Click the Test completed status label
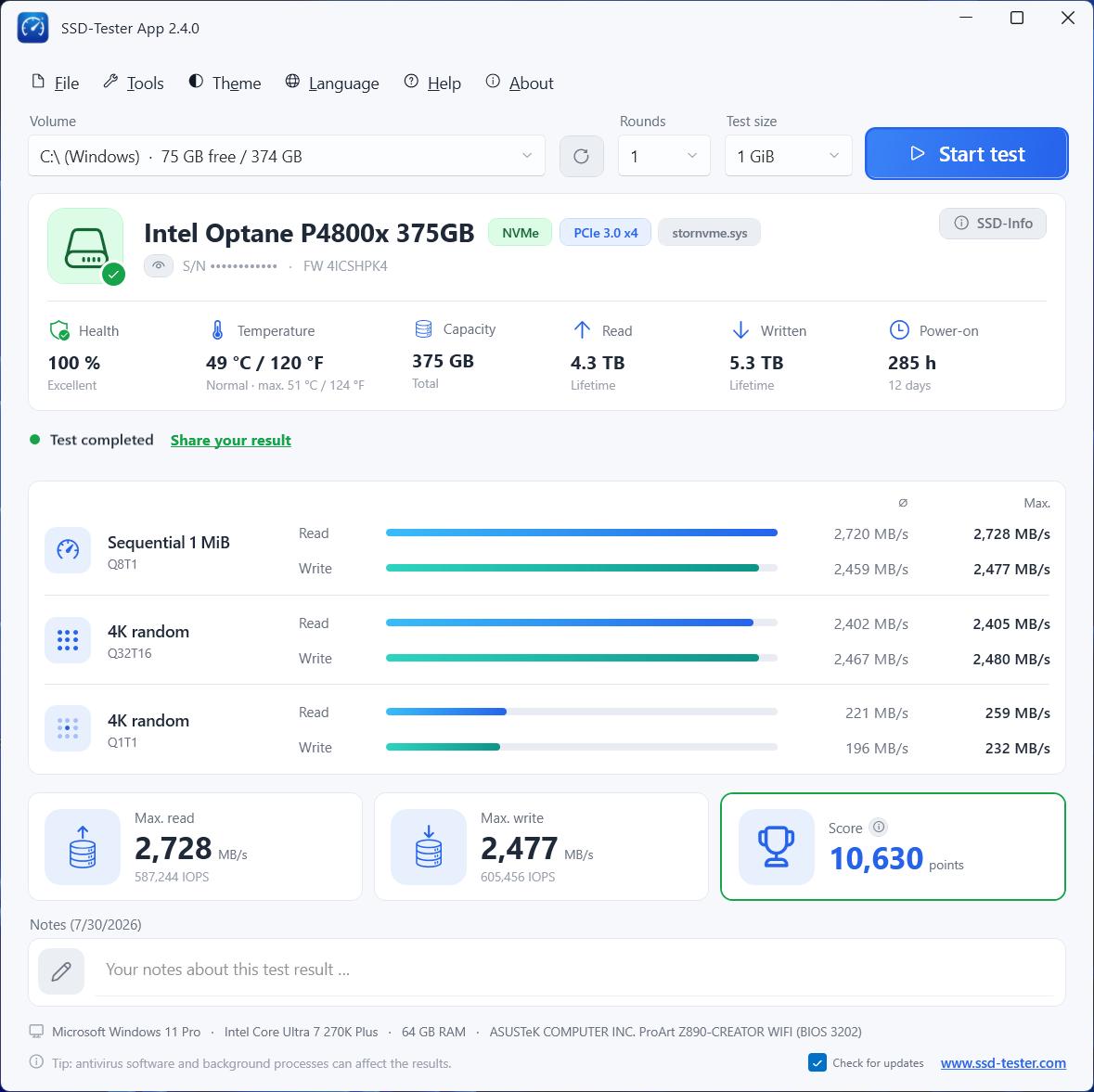 coord(102,440)
